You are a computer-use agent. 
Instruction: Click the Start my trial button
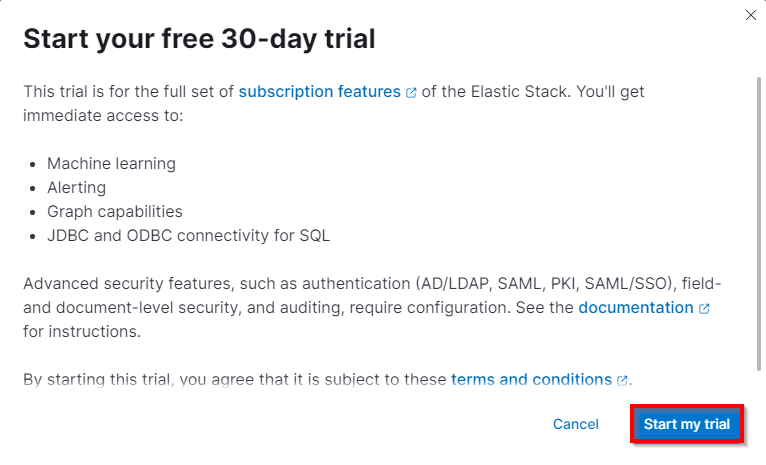(x=686, y=424)
